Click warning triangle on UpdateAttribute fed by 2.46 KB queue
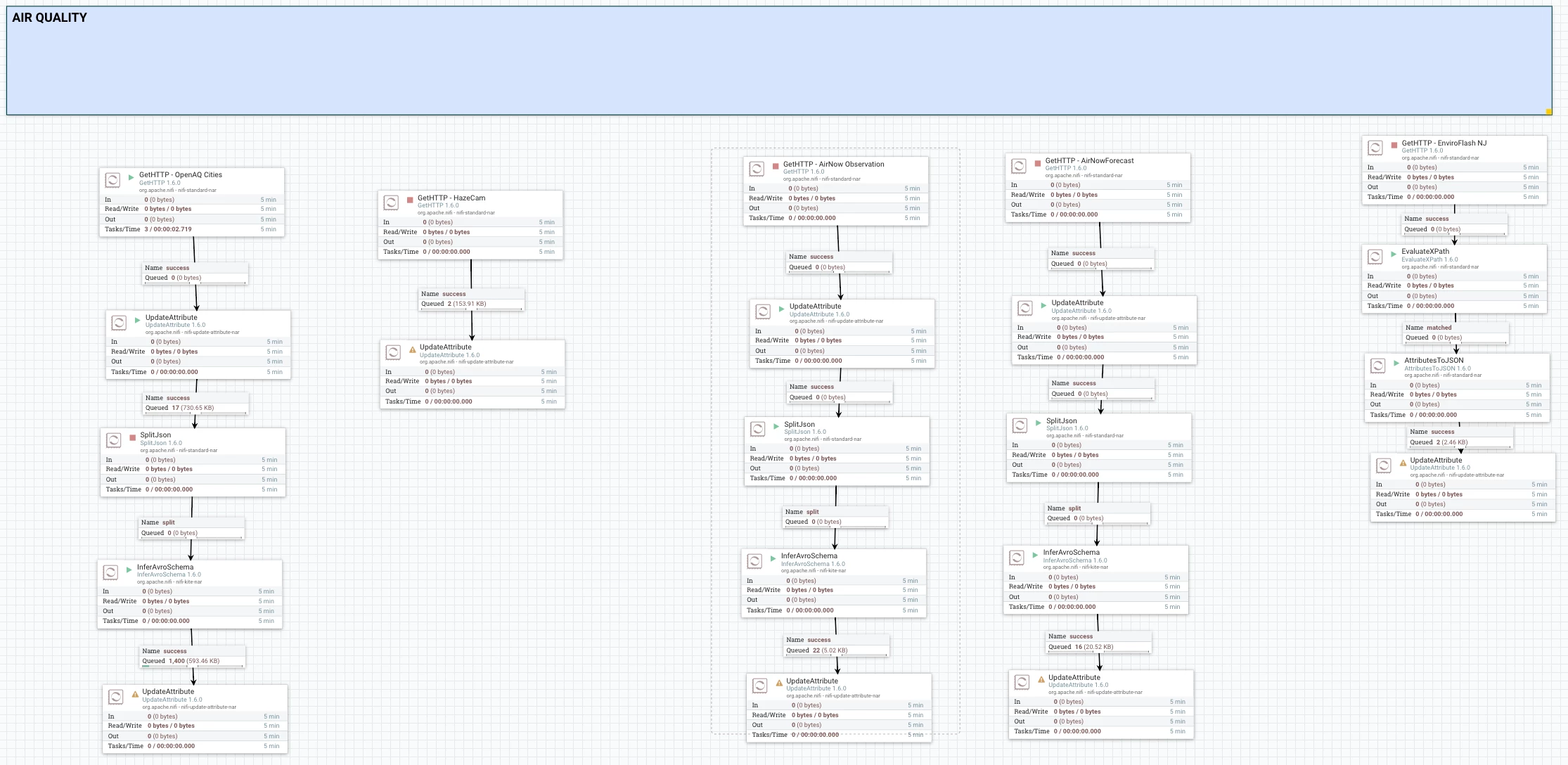 pos(1403,463)
